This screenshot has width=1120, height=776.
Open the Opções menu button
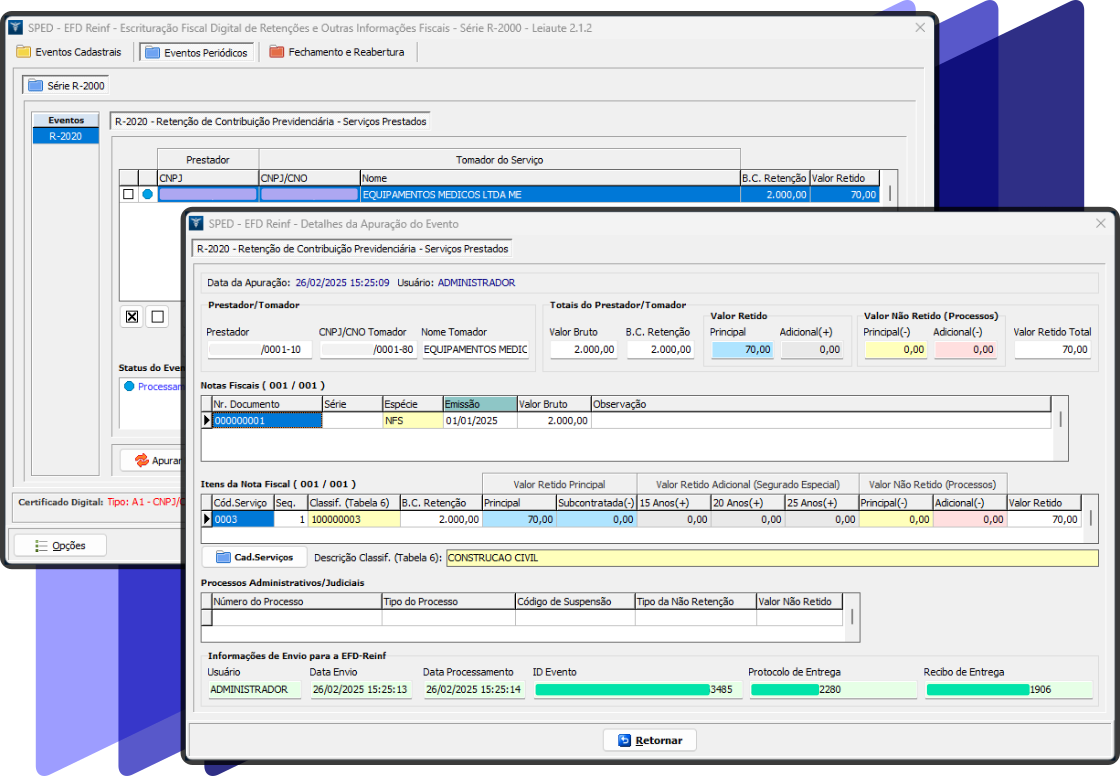[x=60, y=545]
